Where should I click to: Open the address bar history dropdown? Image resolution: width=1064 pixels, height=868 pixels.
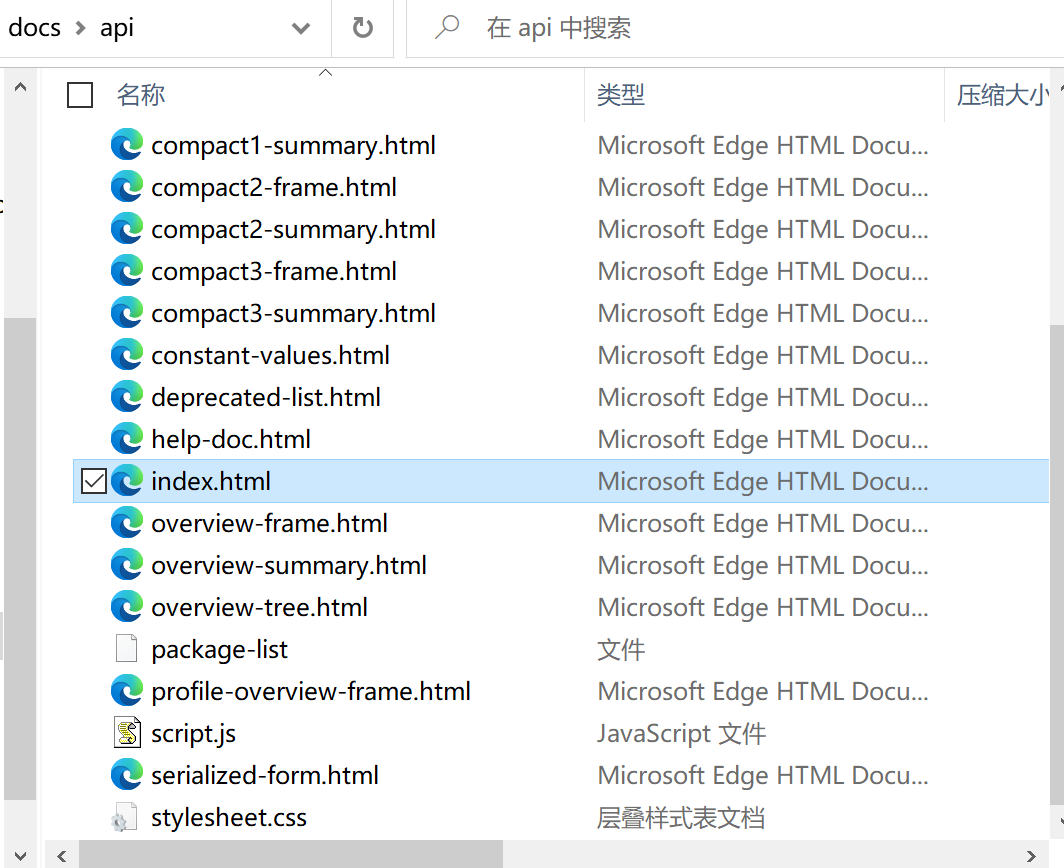click(301, 28)
